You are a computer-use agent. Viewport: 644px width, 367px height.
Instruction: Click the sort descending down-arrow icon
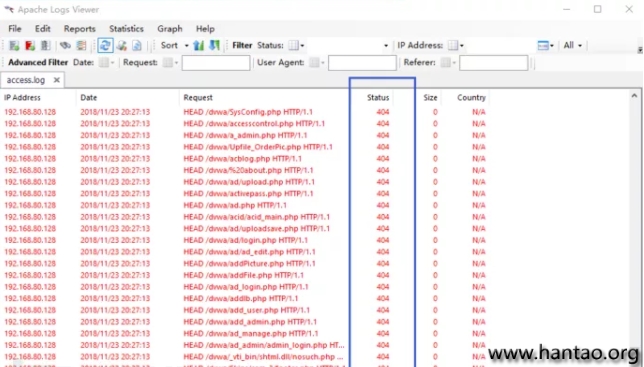click(214, 46)
